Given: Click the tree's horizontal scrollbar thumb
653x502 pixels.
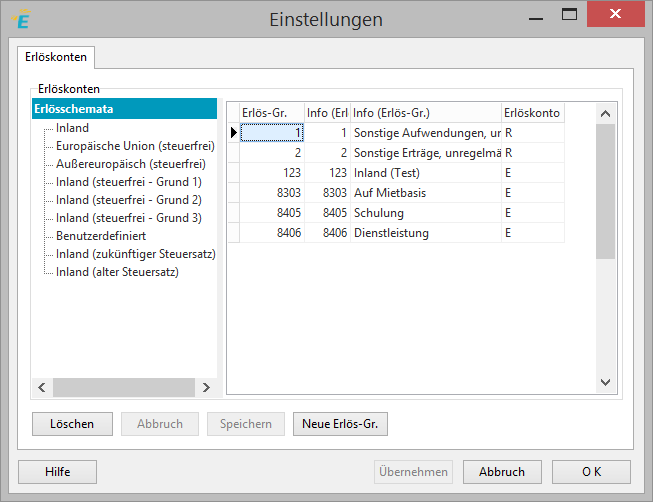Looking at the screenshot, I should coord(124,387).
